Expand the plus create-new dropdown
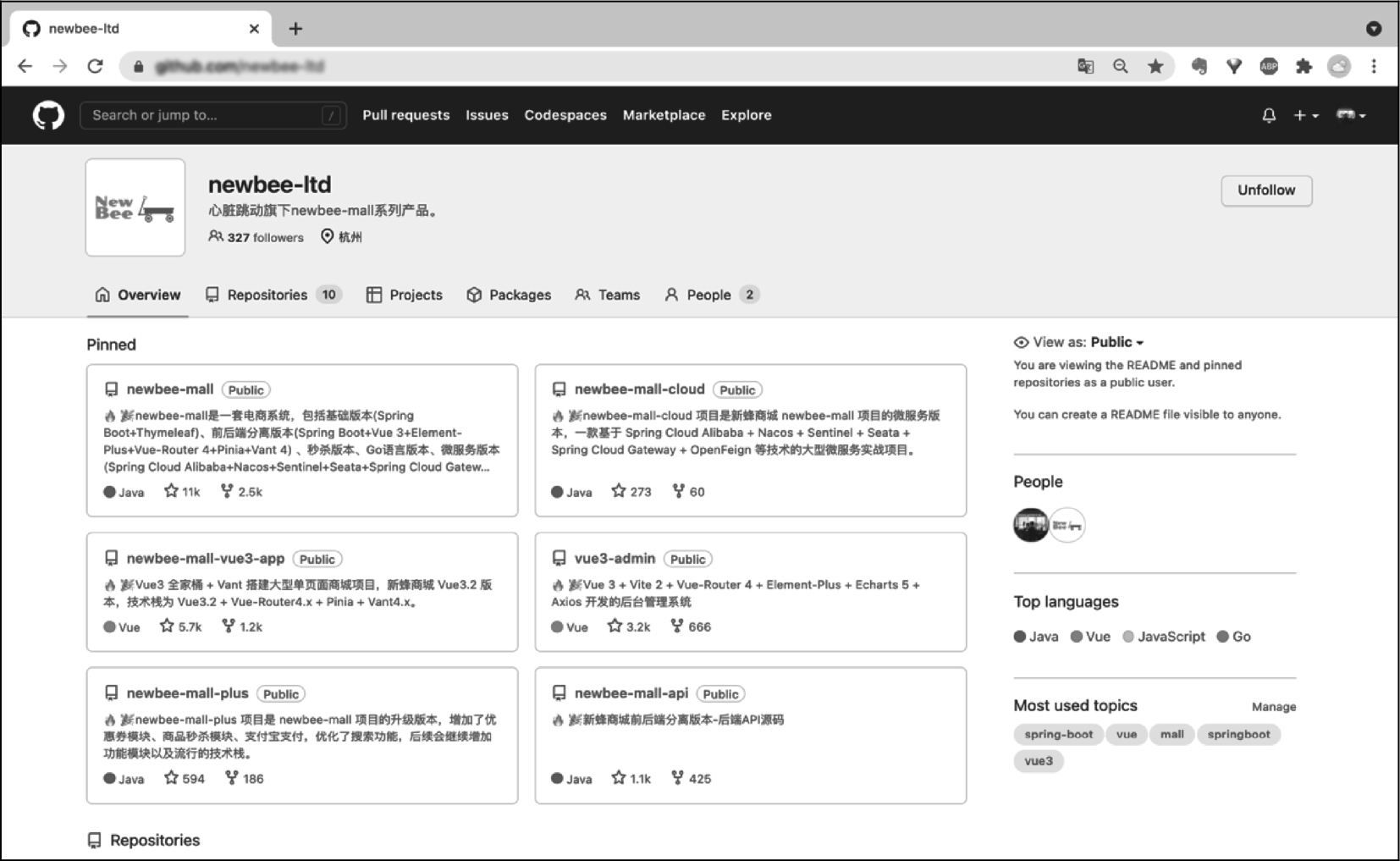This screenshot has width=1400, height=861. (1306, 115)
